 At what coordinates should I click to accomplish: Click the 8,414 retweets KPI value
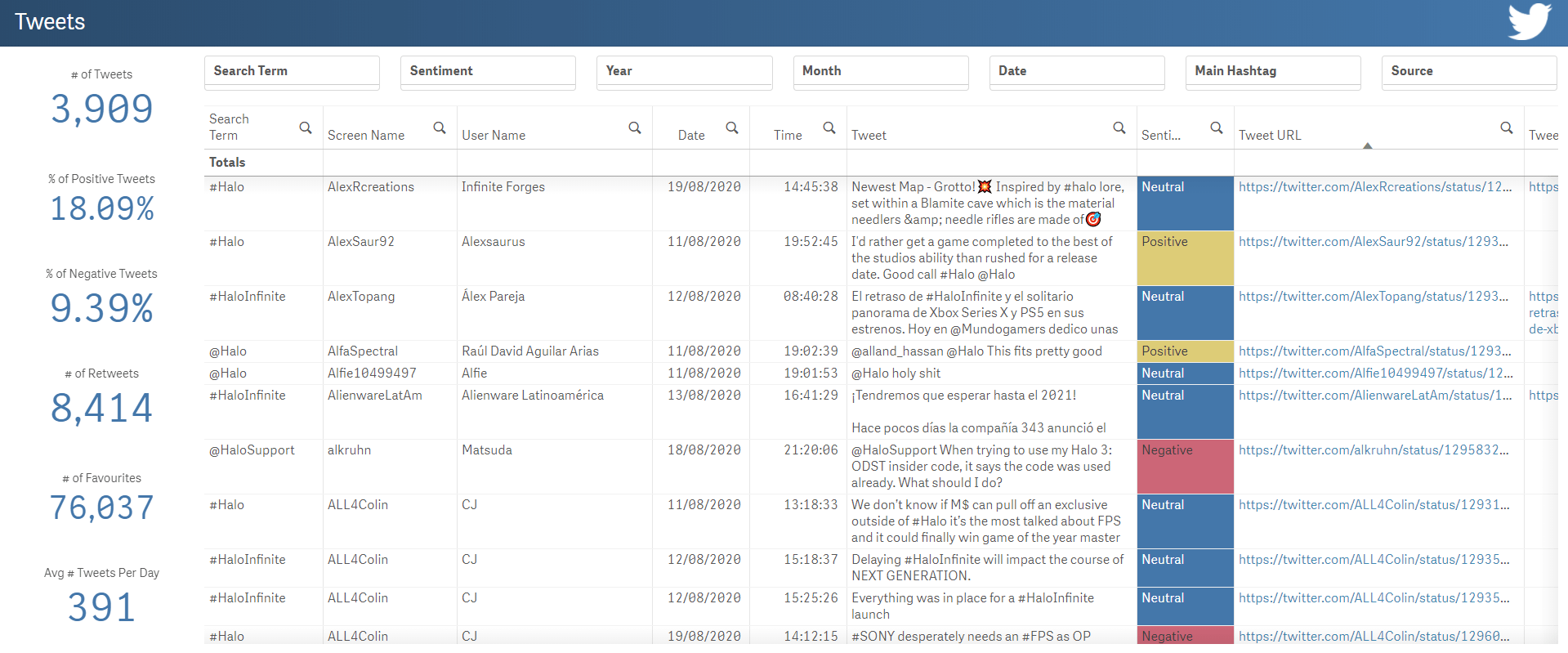coord(102,408)
